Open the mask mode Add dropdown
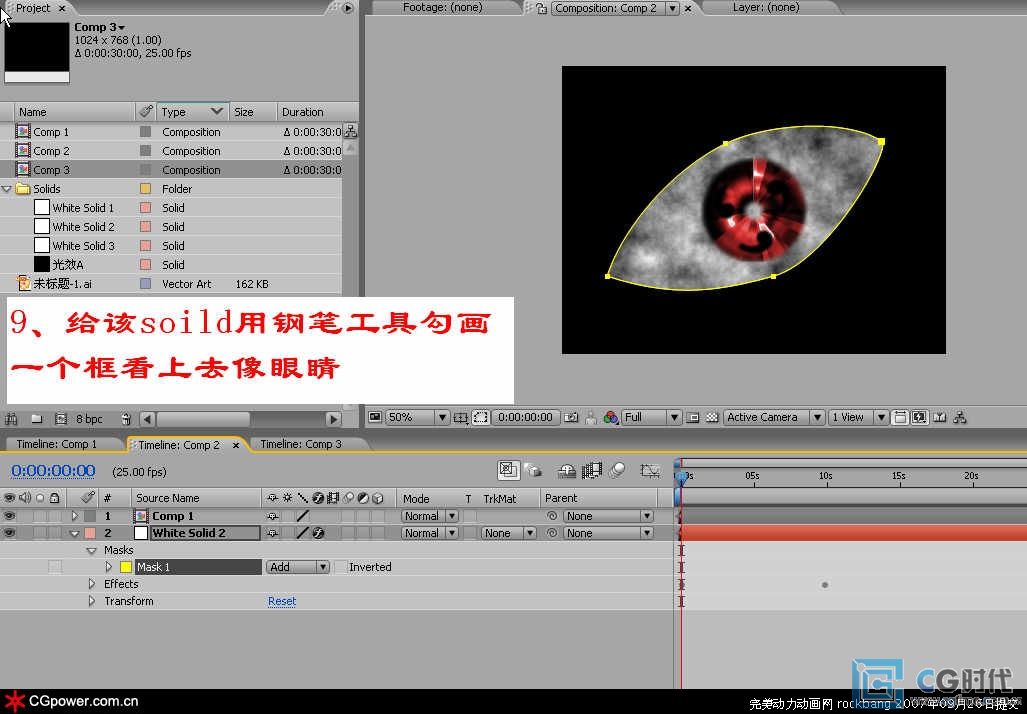The image size is (1027, 714). pos(297,567)
